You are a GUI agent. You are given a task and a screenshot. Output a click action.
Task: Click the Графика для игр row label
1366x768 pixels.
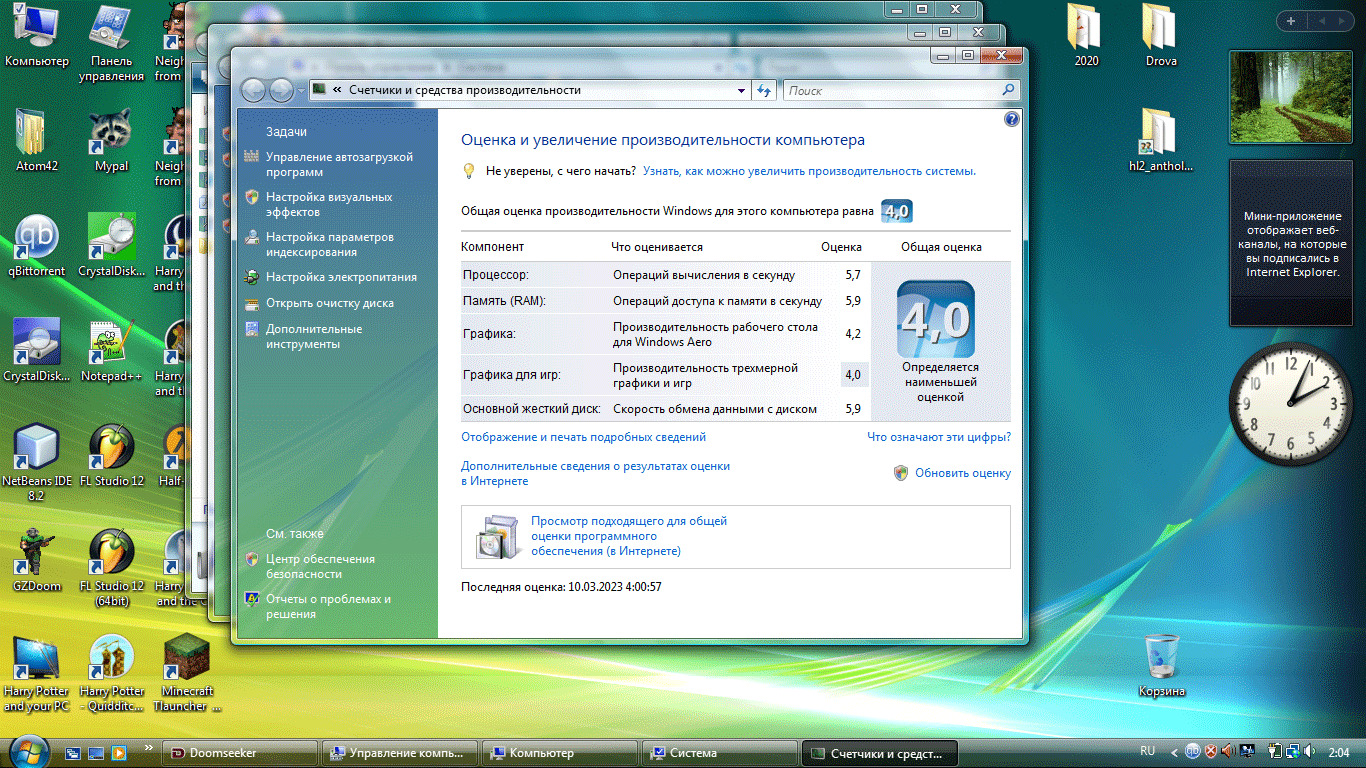point(511,375)
